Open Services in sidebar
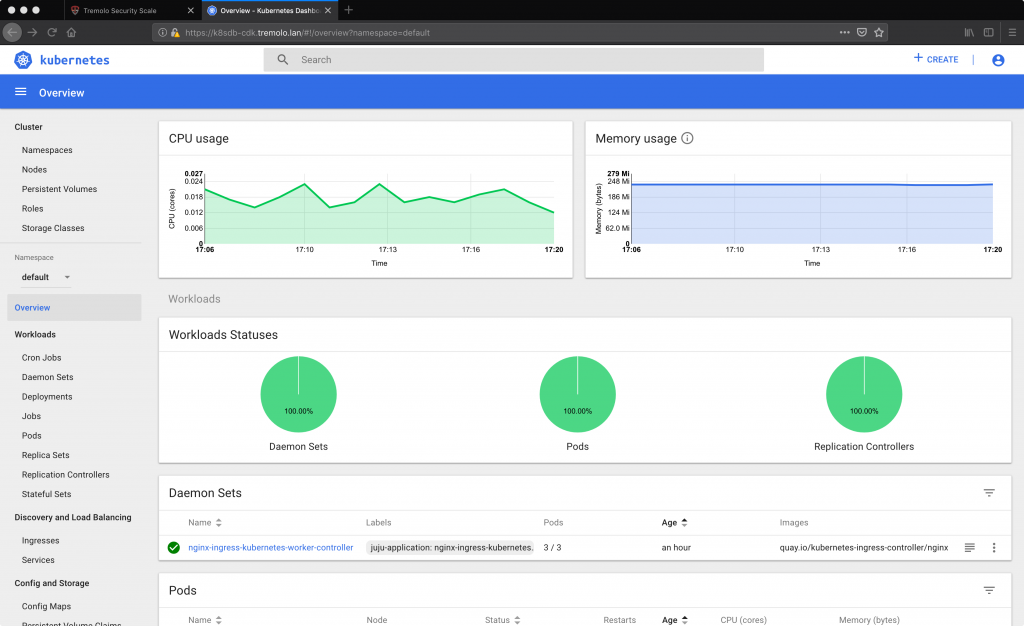The image size is (1024, 626). pos(38,560)
